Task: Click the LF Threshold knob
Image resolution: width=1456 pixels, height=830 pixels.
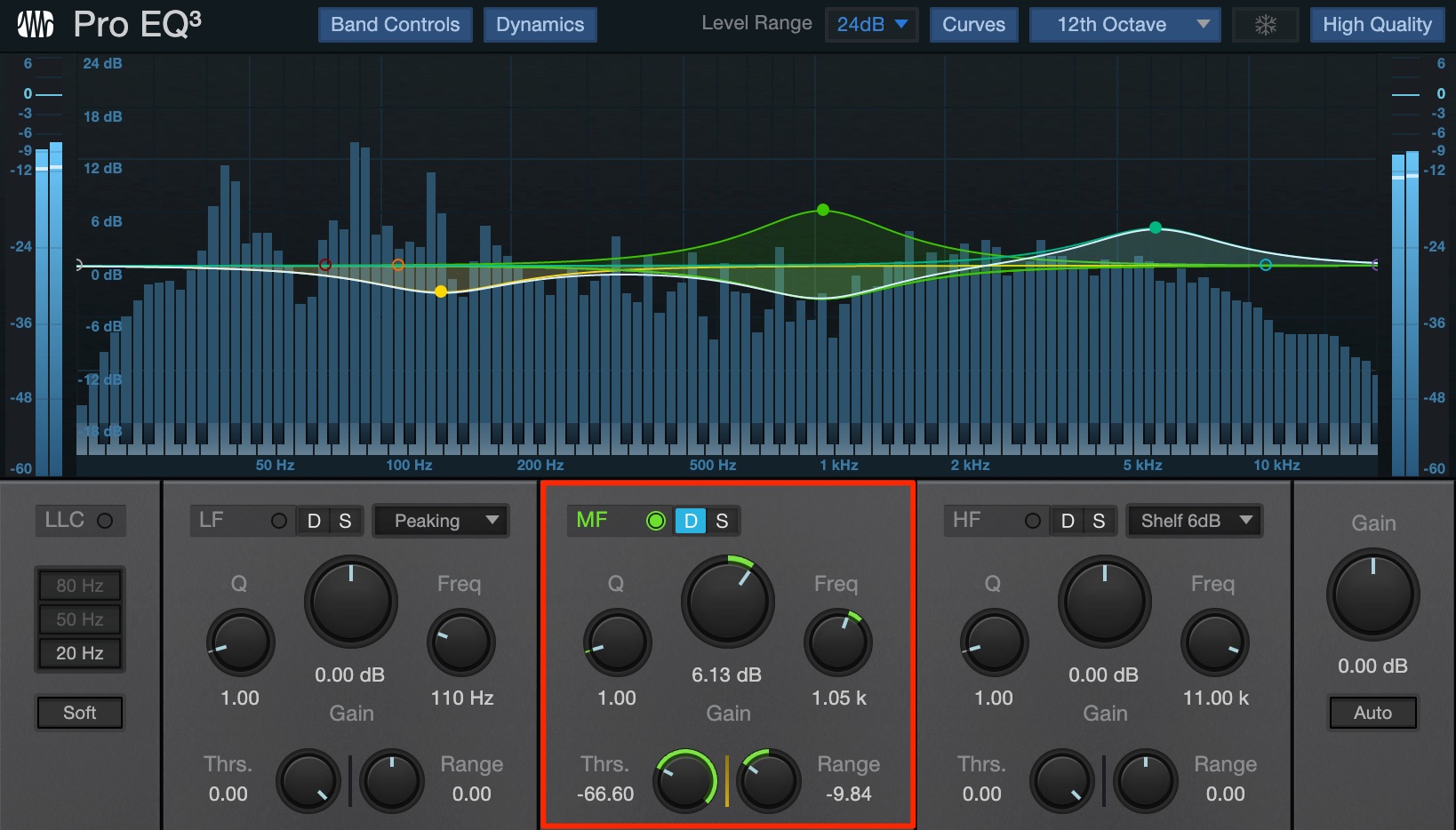Action: tap(308, 781)
